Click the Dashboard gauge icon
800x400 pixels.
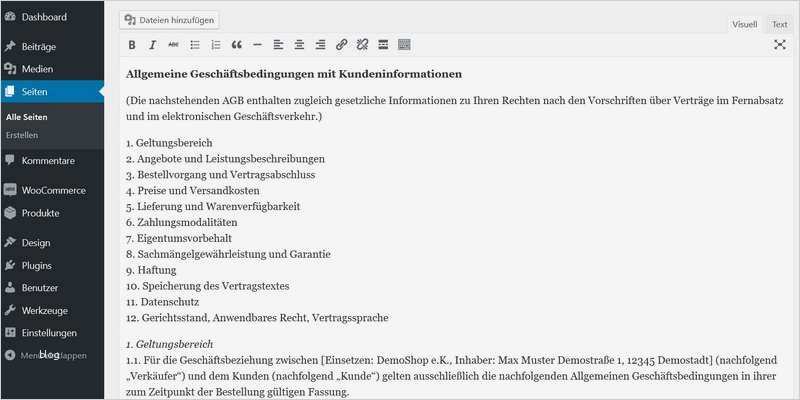[10, 17]
